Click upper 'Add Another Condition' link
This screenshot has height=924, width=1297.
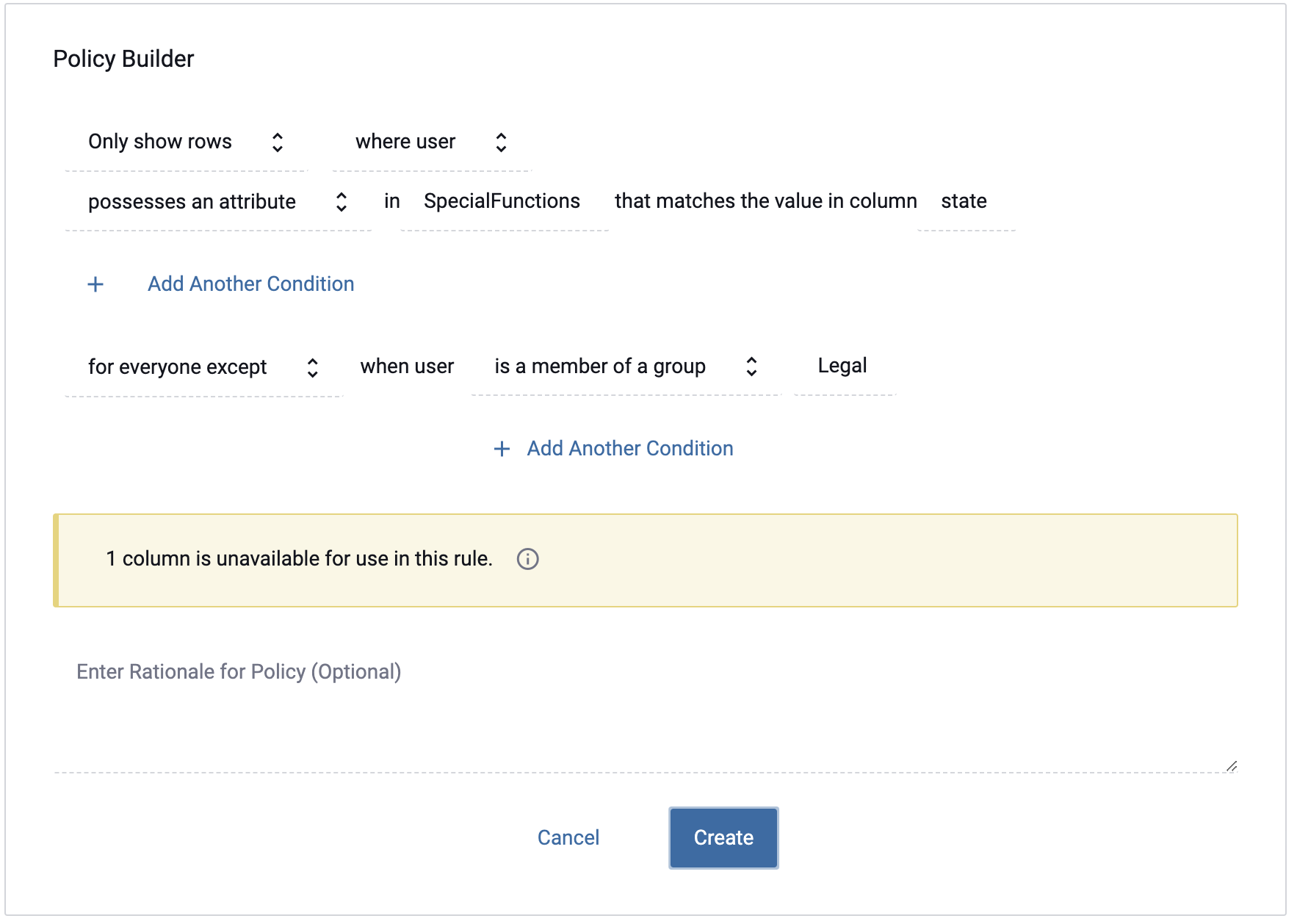click(251, 284)
